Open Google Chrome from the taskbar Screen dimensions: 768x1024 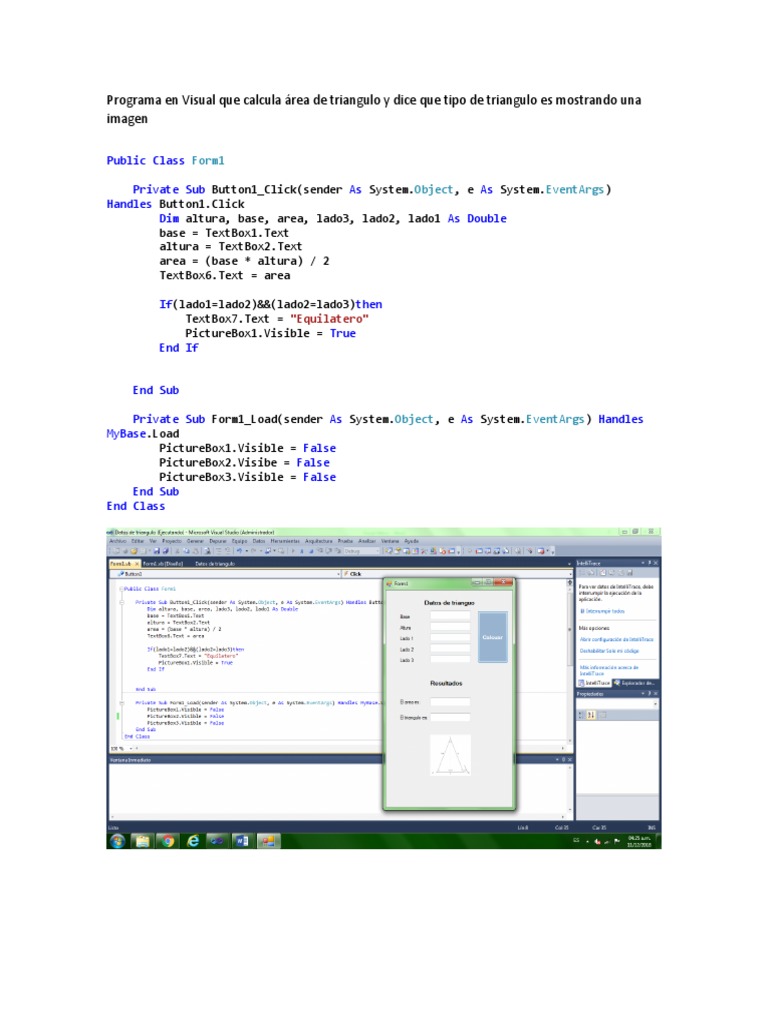pos(168,840)
